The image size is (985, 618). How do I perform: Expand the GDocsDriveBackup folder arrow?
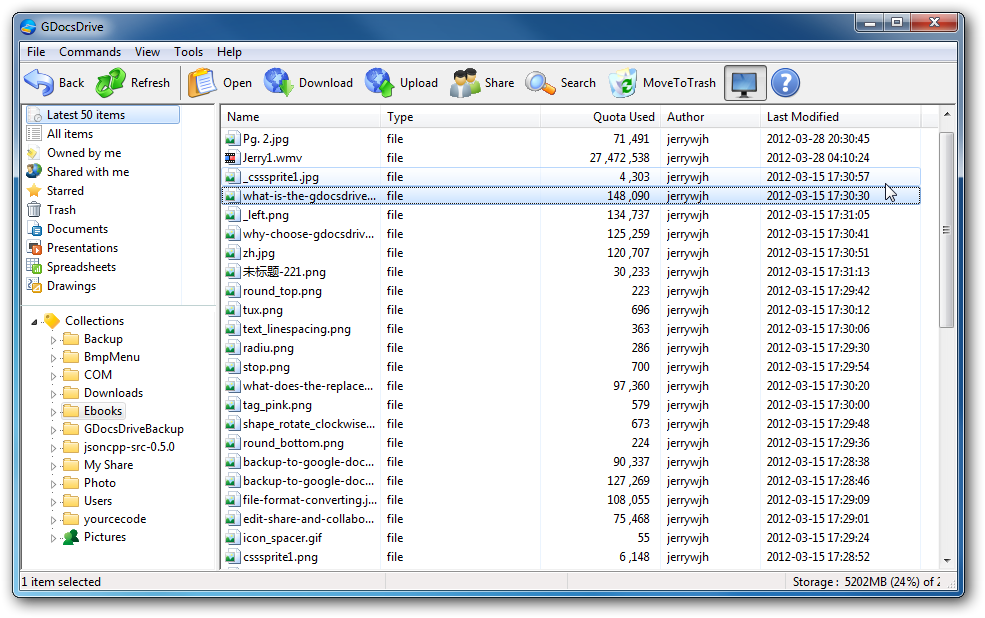[53, 430]
